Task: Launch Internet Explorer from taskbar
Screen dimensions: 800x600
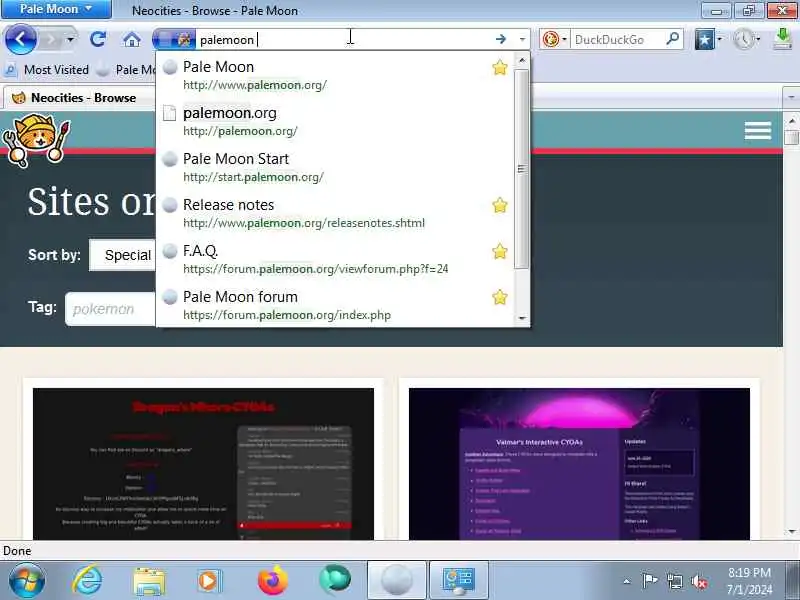Action: pos(87,580)
